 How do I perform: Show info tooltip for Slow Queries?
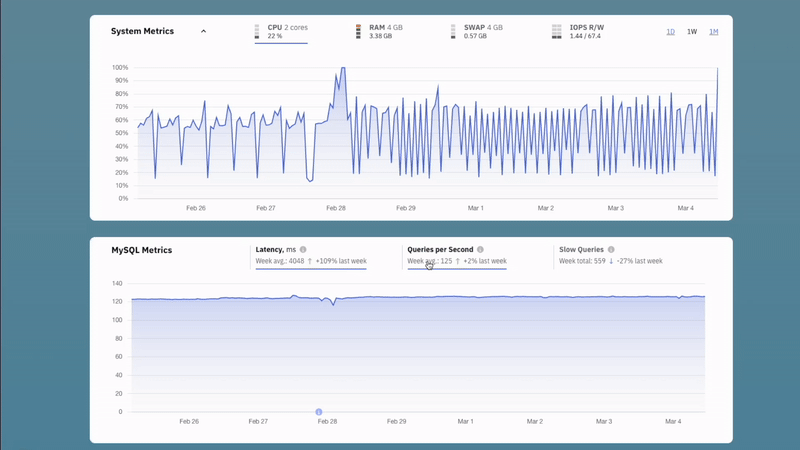tap(611, 249)
